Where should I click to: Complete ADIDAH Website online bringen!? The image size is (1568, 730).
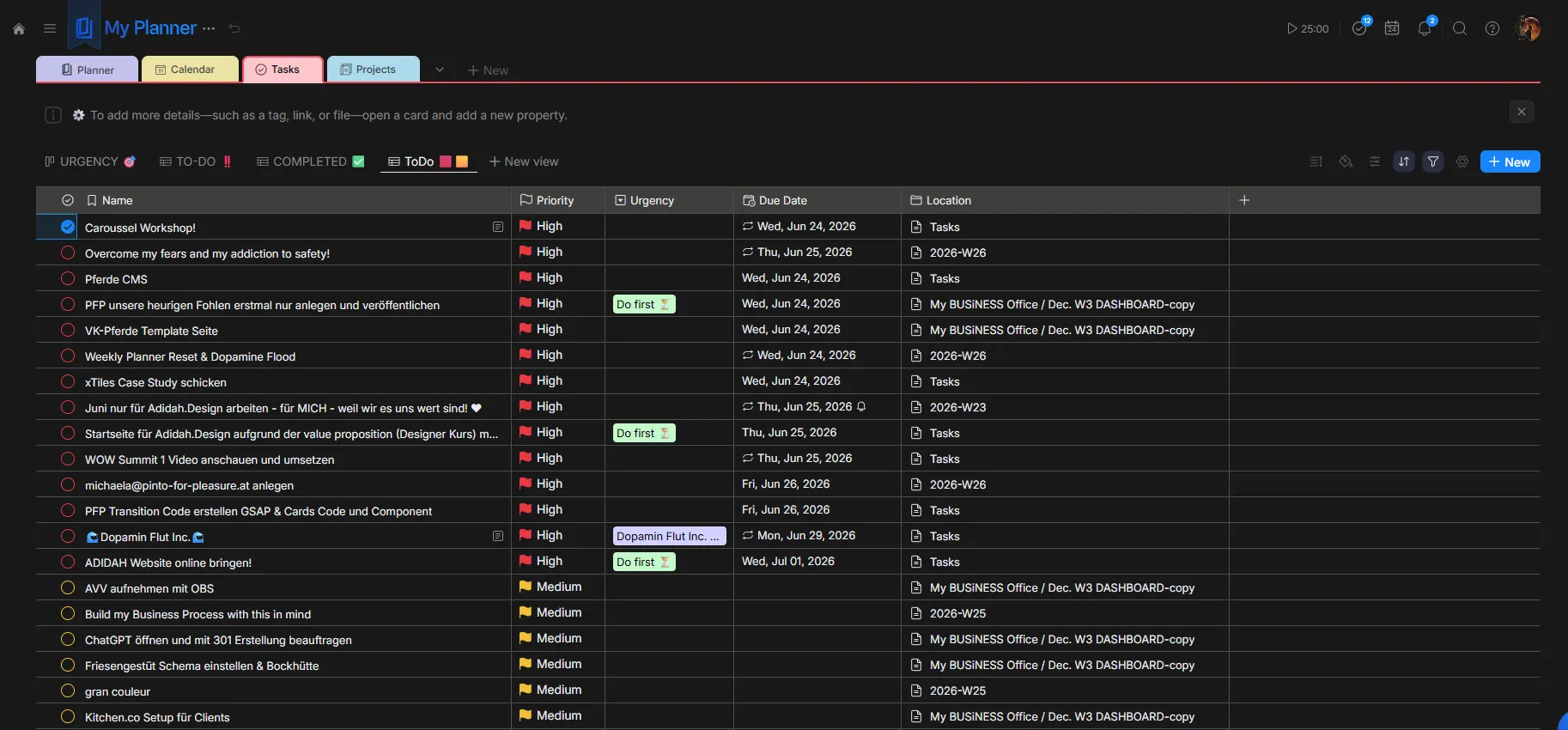68,562
